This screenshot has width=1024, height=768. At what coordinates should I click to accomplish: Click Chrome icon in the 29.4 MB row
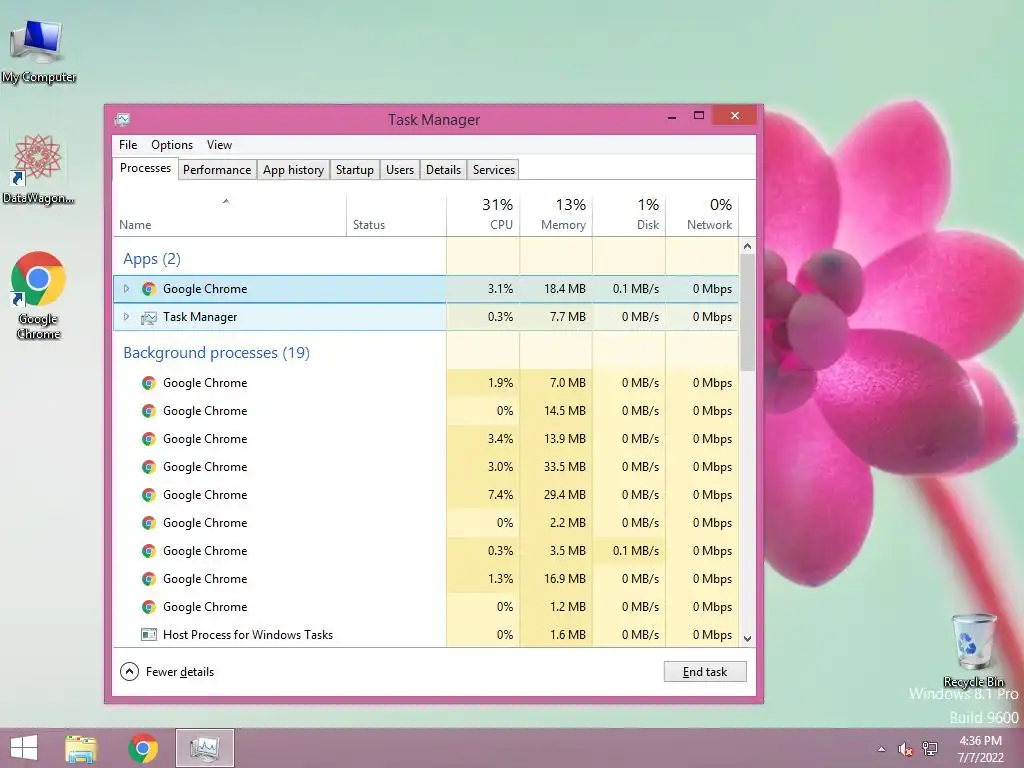[149, 495]
